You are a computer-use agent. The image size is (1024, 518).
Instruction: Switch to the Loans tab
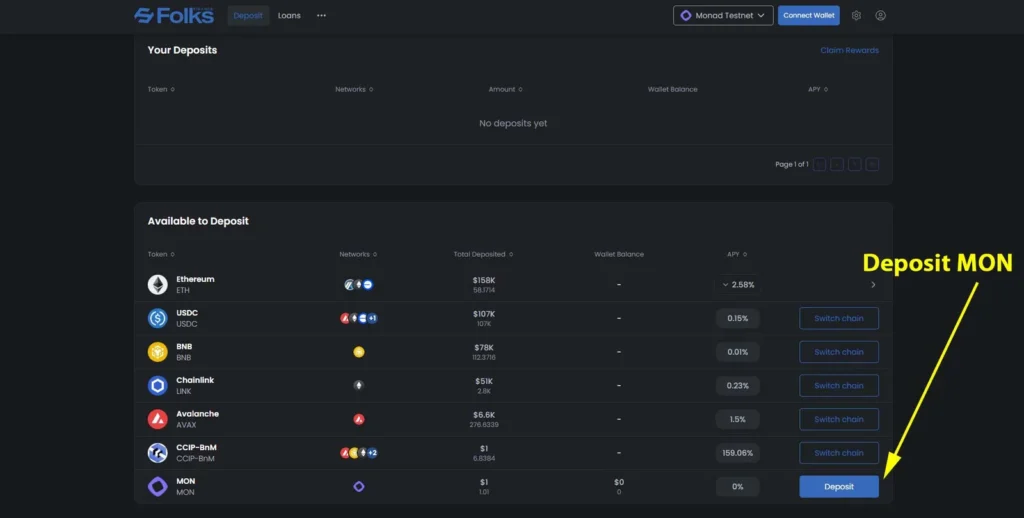[289, 15]
